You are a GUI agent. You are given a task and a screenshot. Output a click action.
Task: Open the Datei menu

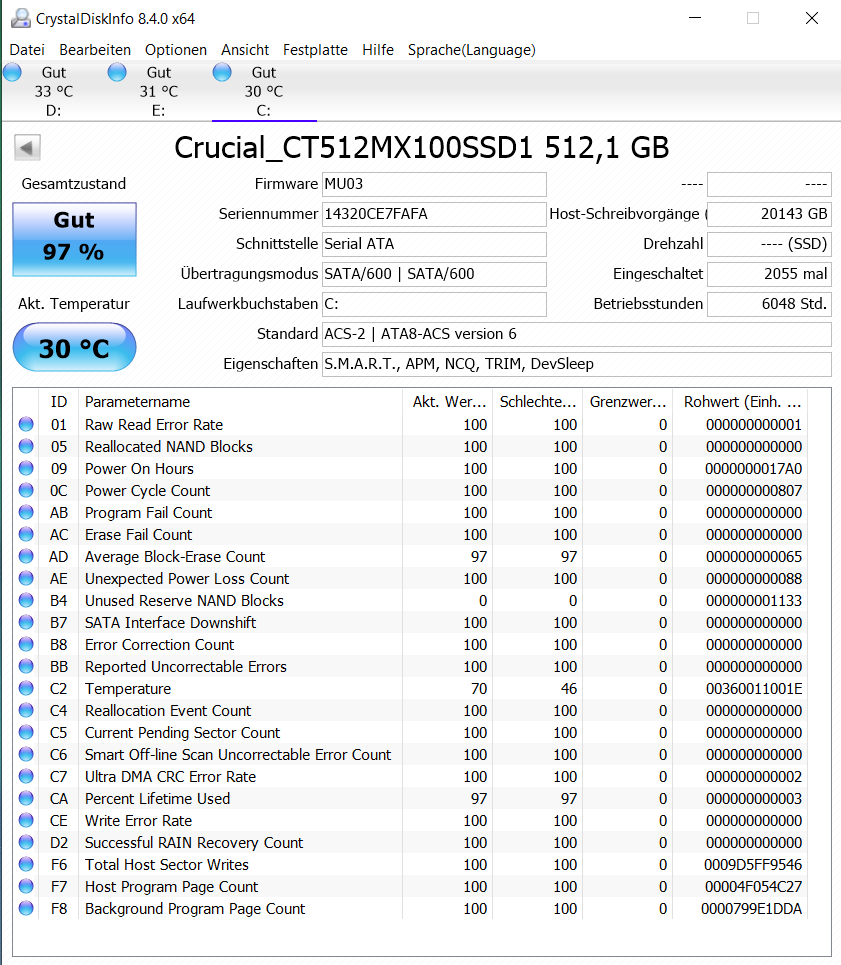[27, 50]
